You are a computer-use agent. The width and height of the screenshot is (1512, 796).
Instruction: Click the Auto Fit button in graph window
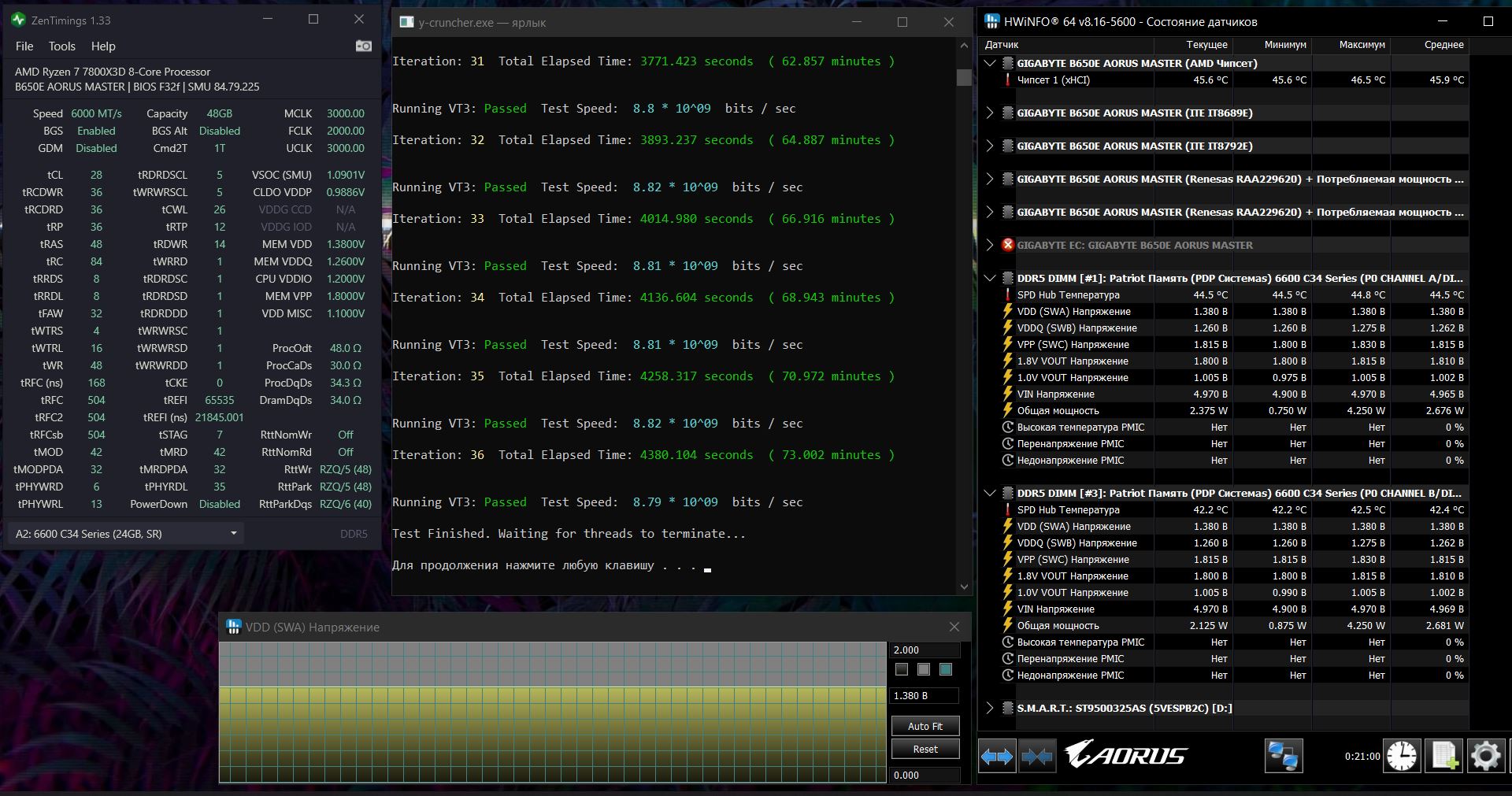925,726
